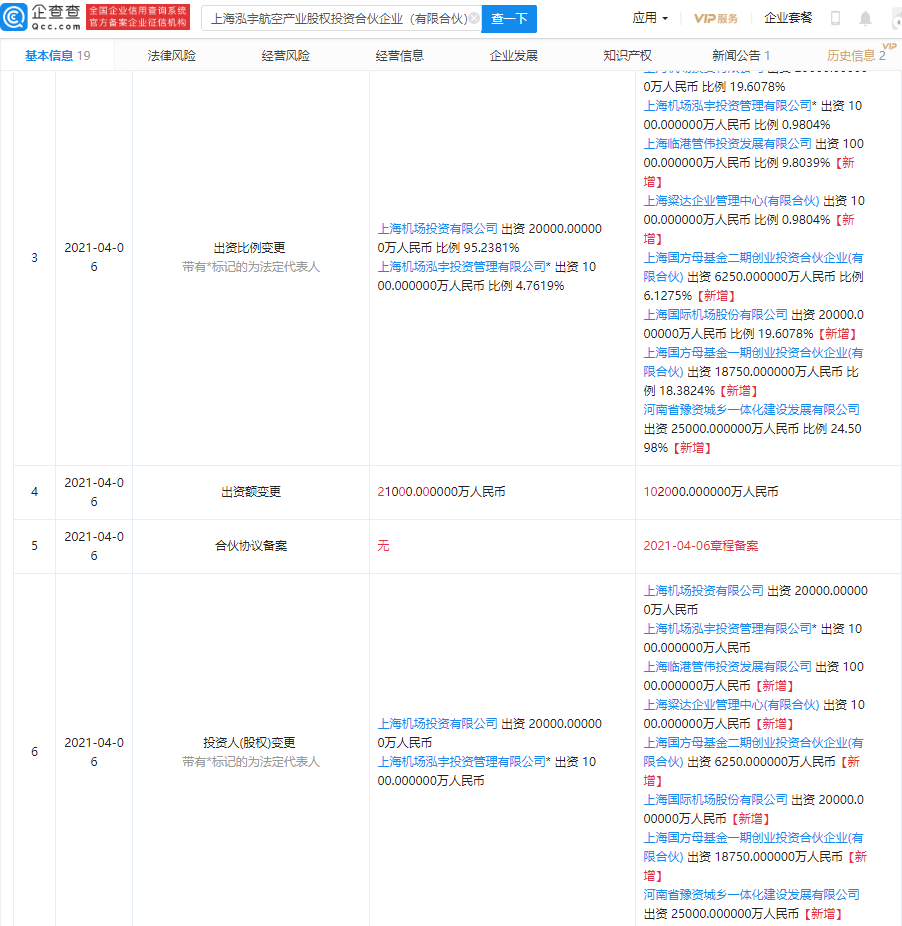Viewport: 902px width, 926px height.
Task: Select the red 无 text in row 5
Action: click(383, 546)
